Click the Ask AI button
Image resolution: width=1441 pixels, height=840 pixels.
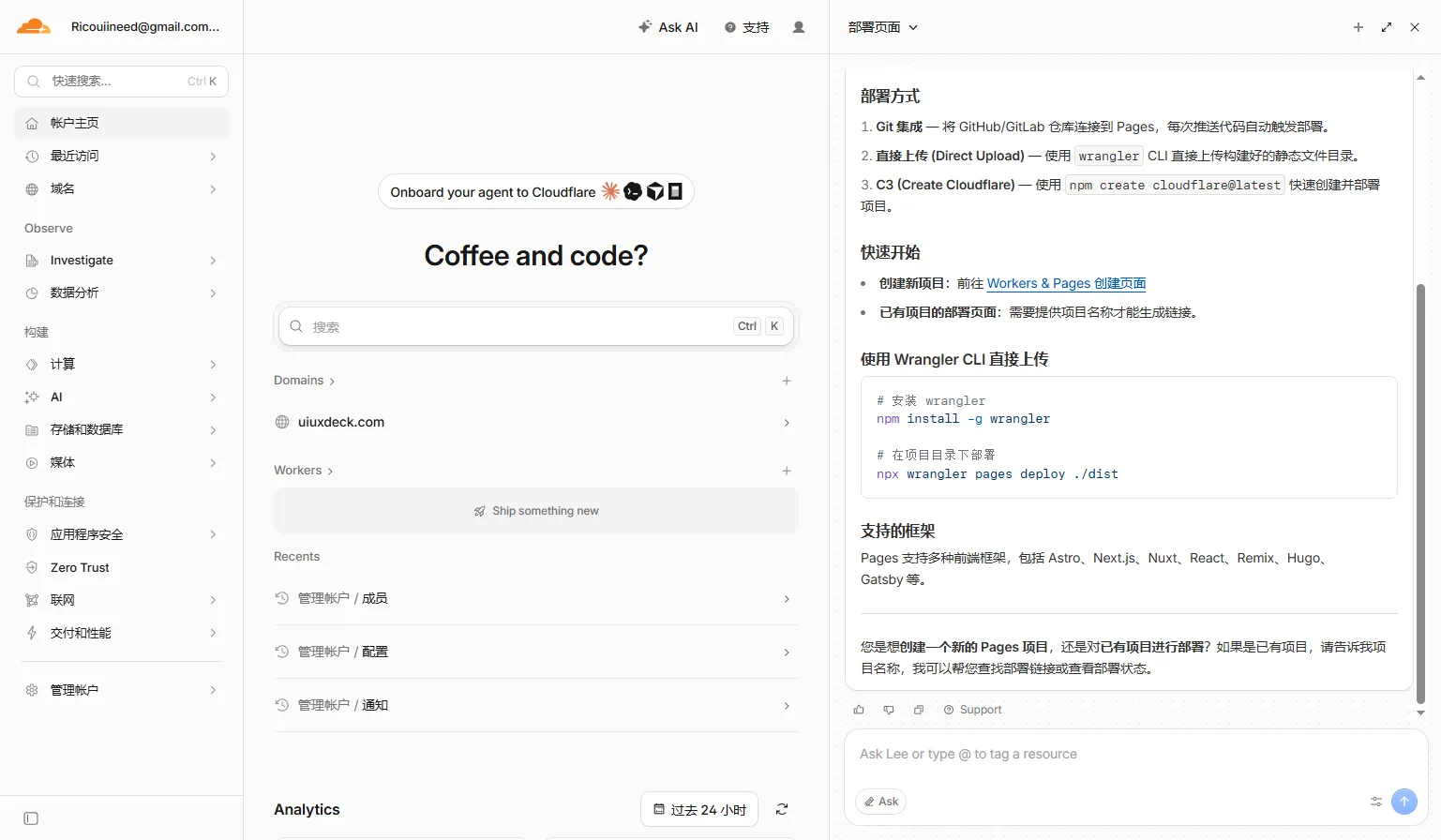(668, 27)
